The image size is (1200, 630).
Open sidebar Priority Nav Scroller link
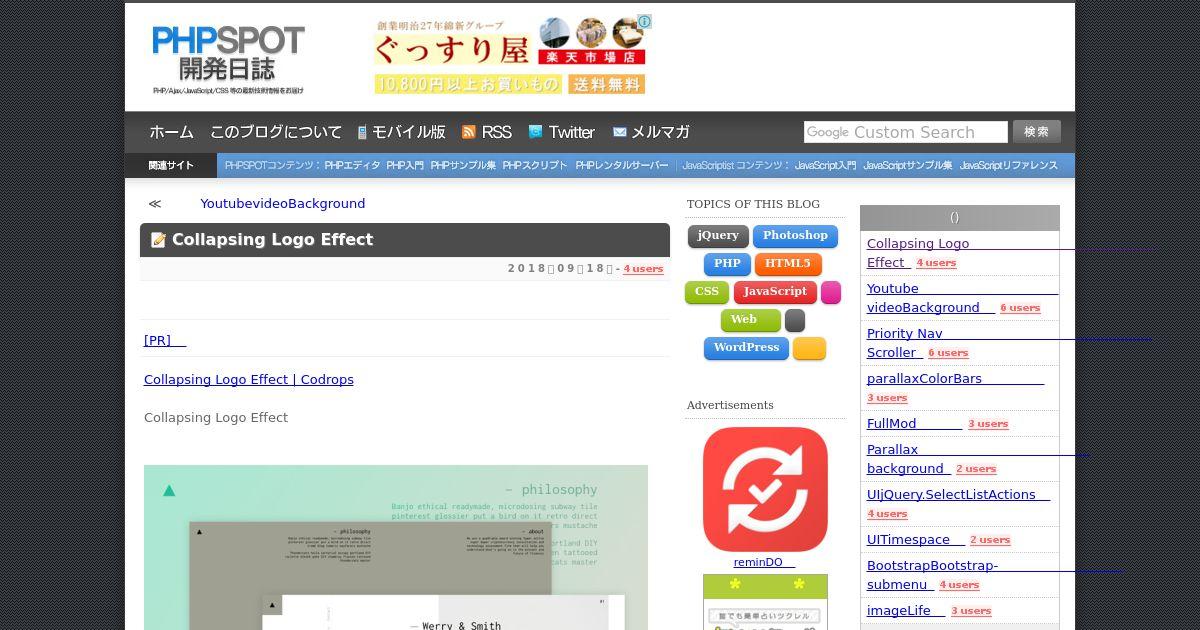pyautogui.click(x=905, y=343)
